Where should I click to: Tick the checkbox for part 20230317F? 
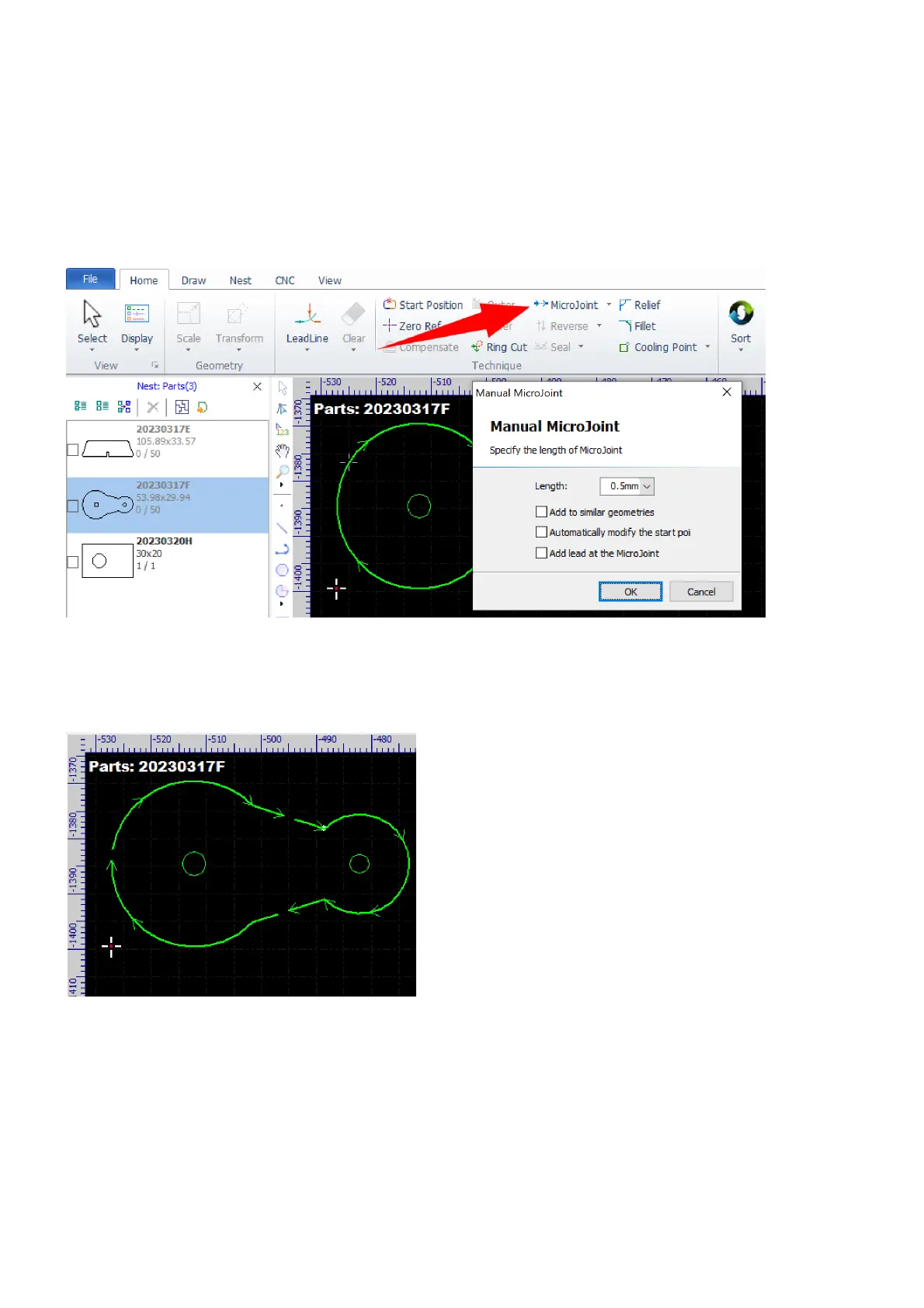coord(73,506)
